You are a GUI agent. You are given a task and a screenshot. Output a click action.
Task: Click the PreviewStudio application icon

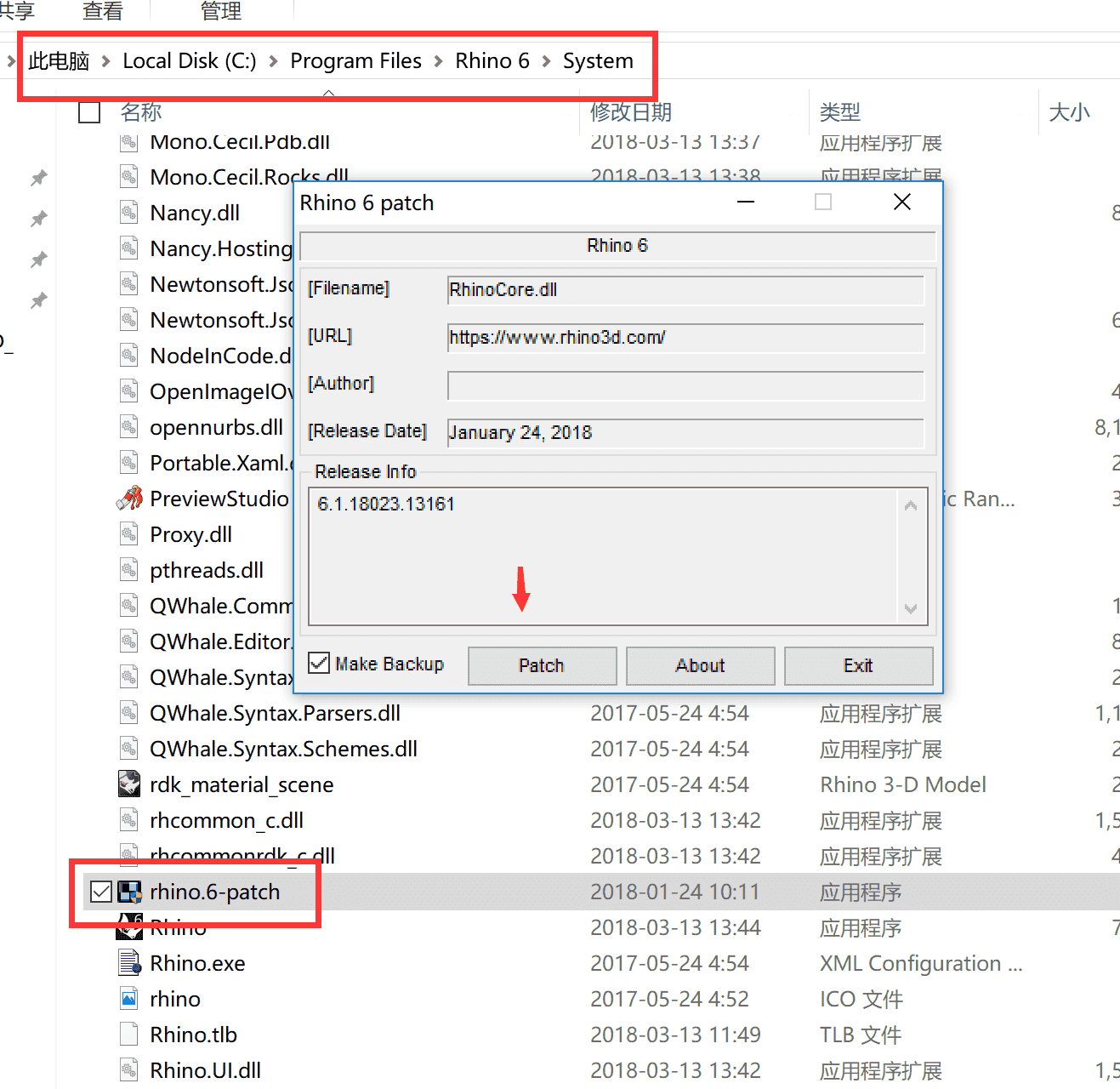[129, 499]
